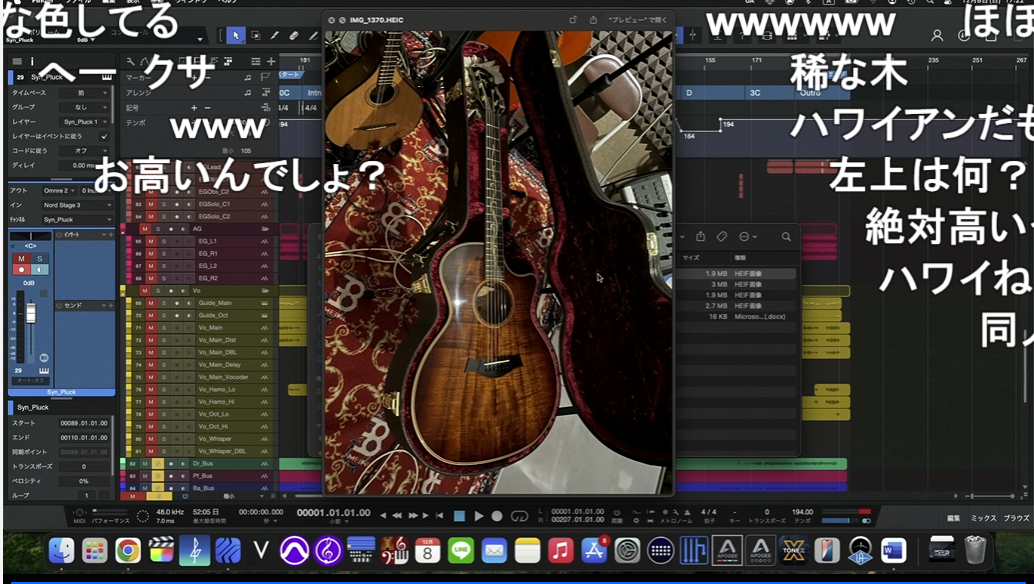
Task: Toggle the Loop button in transport
Action: pos(519,516)
